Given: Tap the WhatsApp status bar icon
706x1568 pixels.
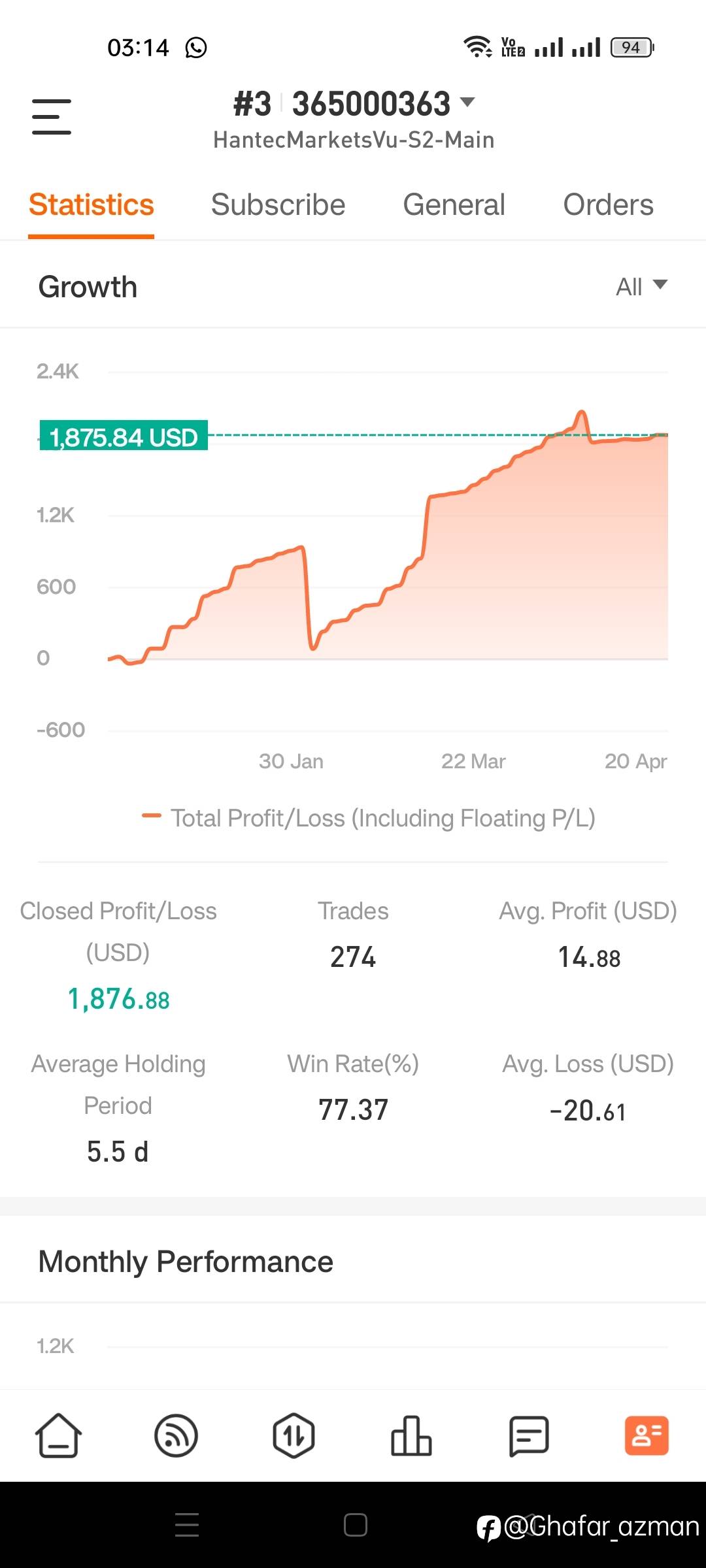Looking at the screenshot, I should 196,48.
